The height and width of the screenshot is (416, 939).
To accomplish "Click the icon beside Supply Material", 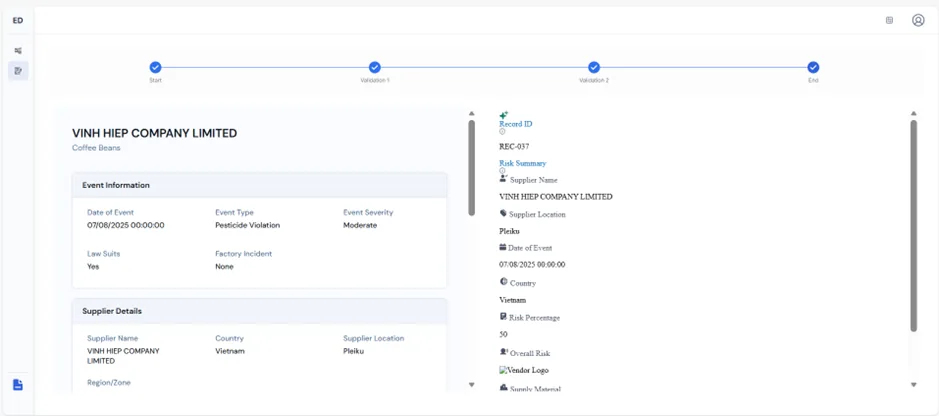I will pyautogui.click(x=504, y=388).
